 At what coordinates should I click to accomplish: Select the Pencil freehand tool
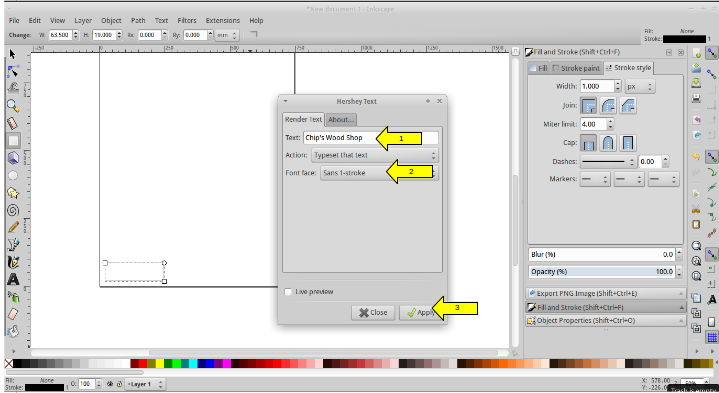pos(13,227)
